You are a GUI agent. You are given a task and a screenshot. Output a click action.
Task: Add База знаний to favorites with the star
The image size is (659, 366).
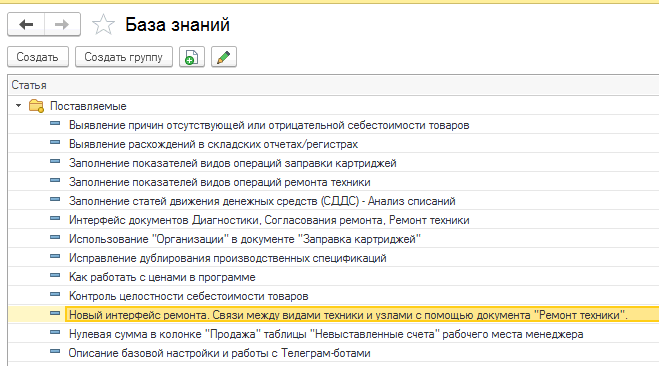(103, 24)
